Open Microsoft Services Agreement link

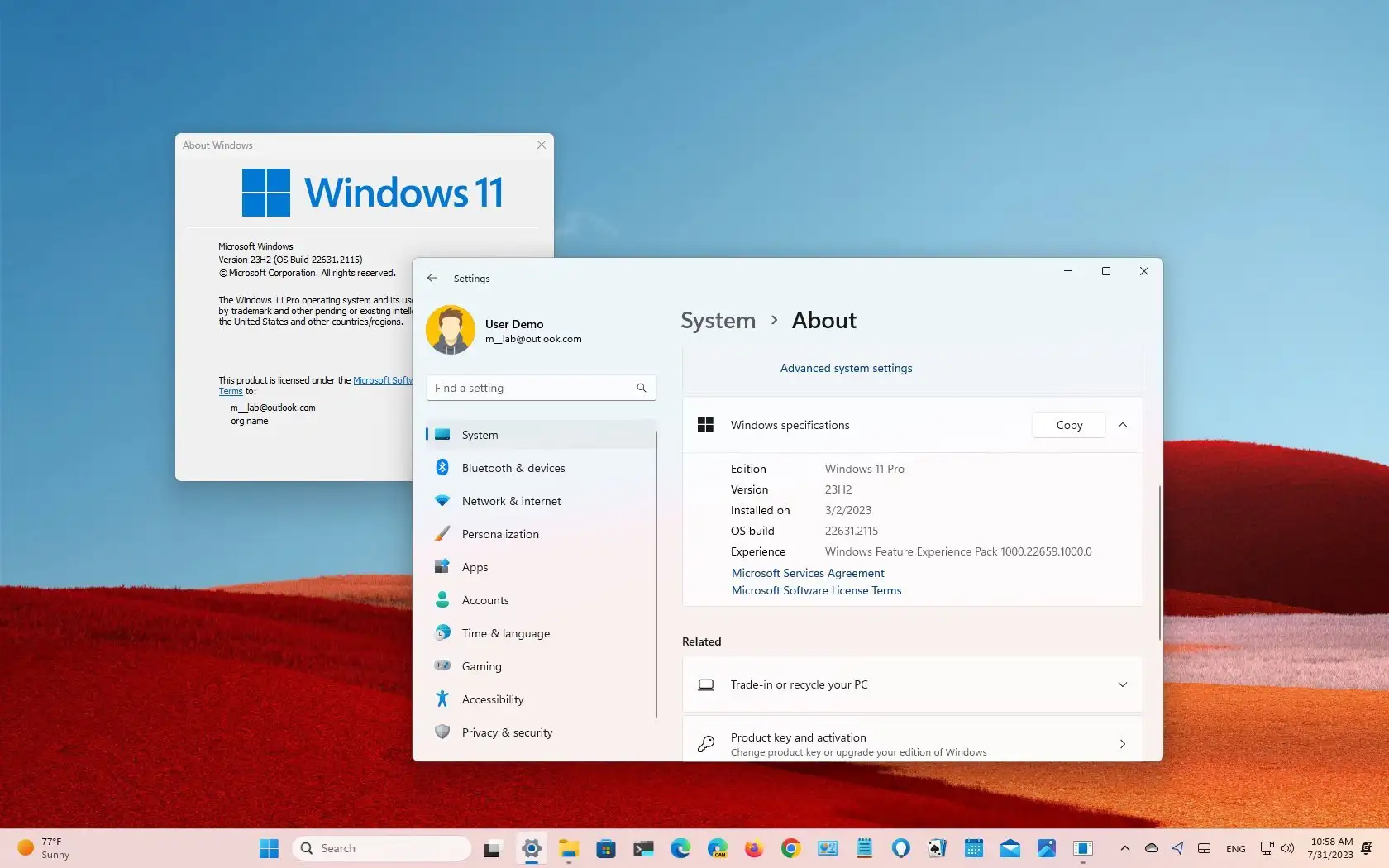click(808, 573)
